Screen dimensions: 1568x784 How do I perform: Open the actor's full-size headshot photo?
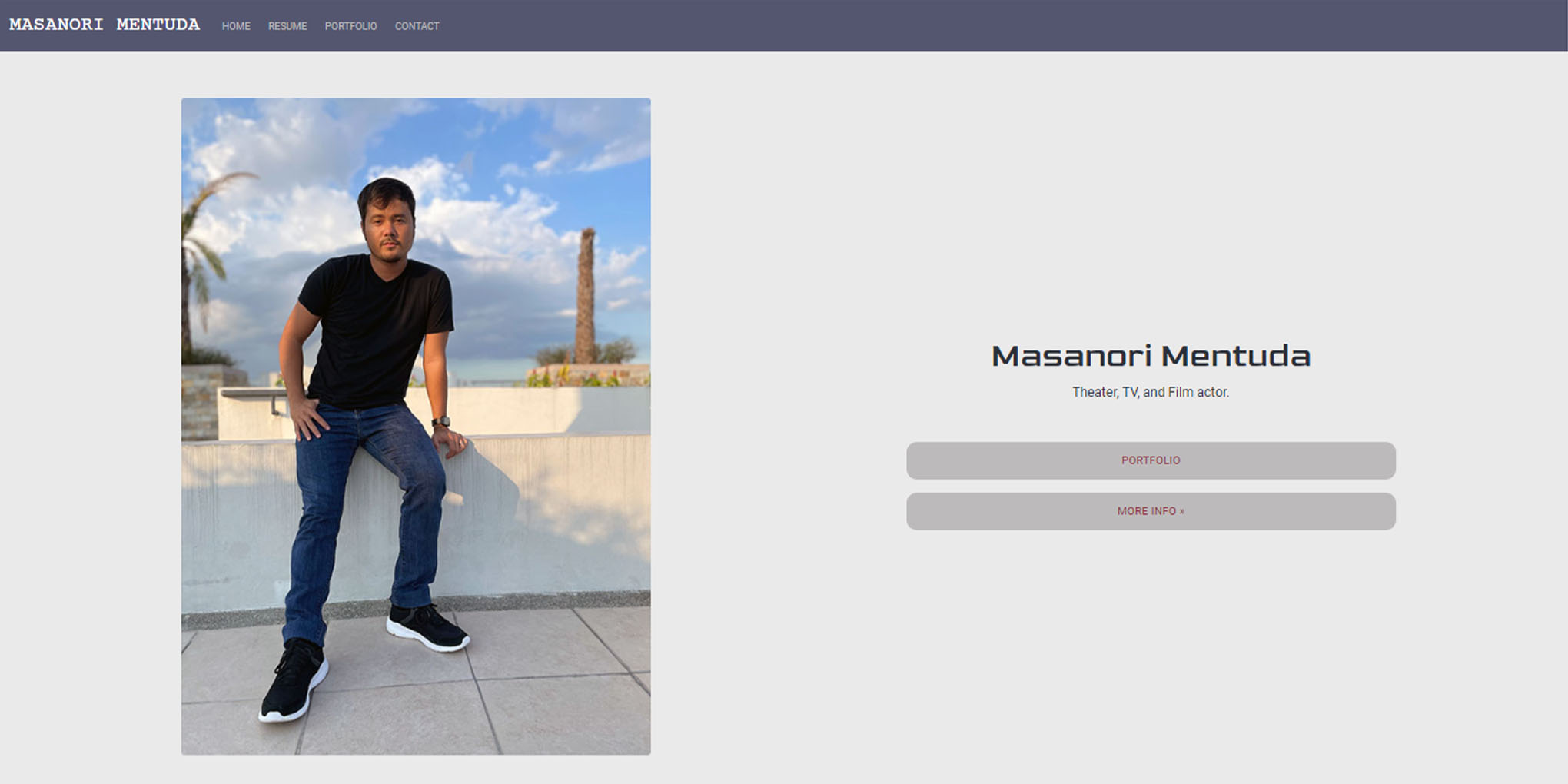[x=417, y=425]
